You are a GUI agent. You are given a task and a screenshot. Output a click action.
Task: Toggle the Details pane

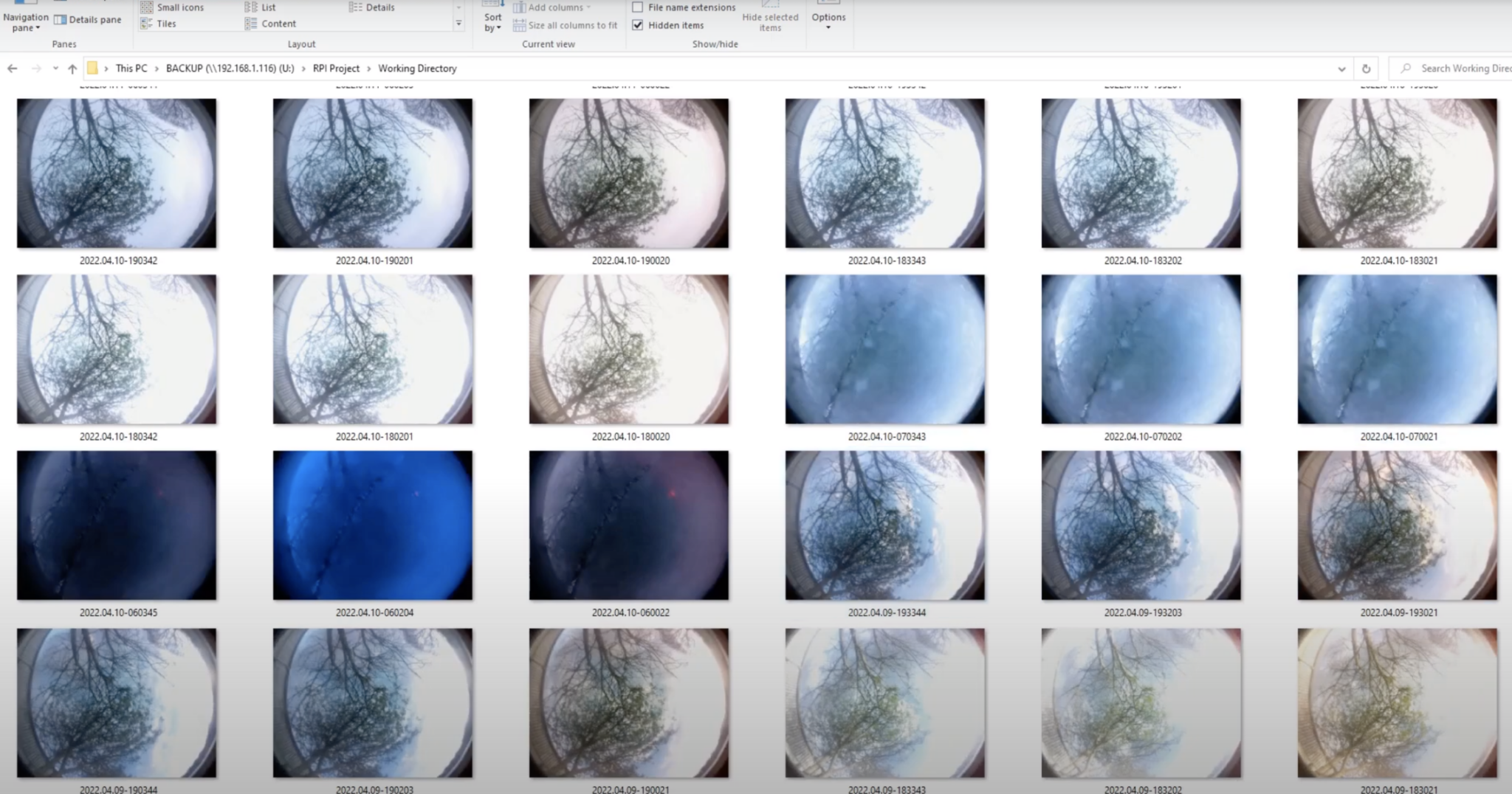pos(88,20)
